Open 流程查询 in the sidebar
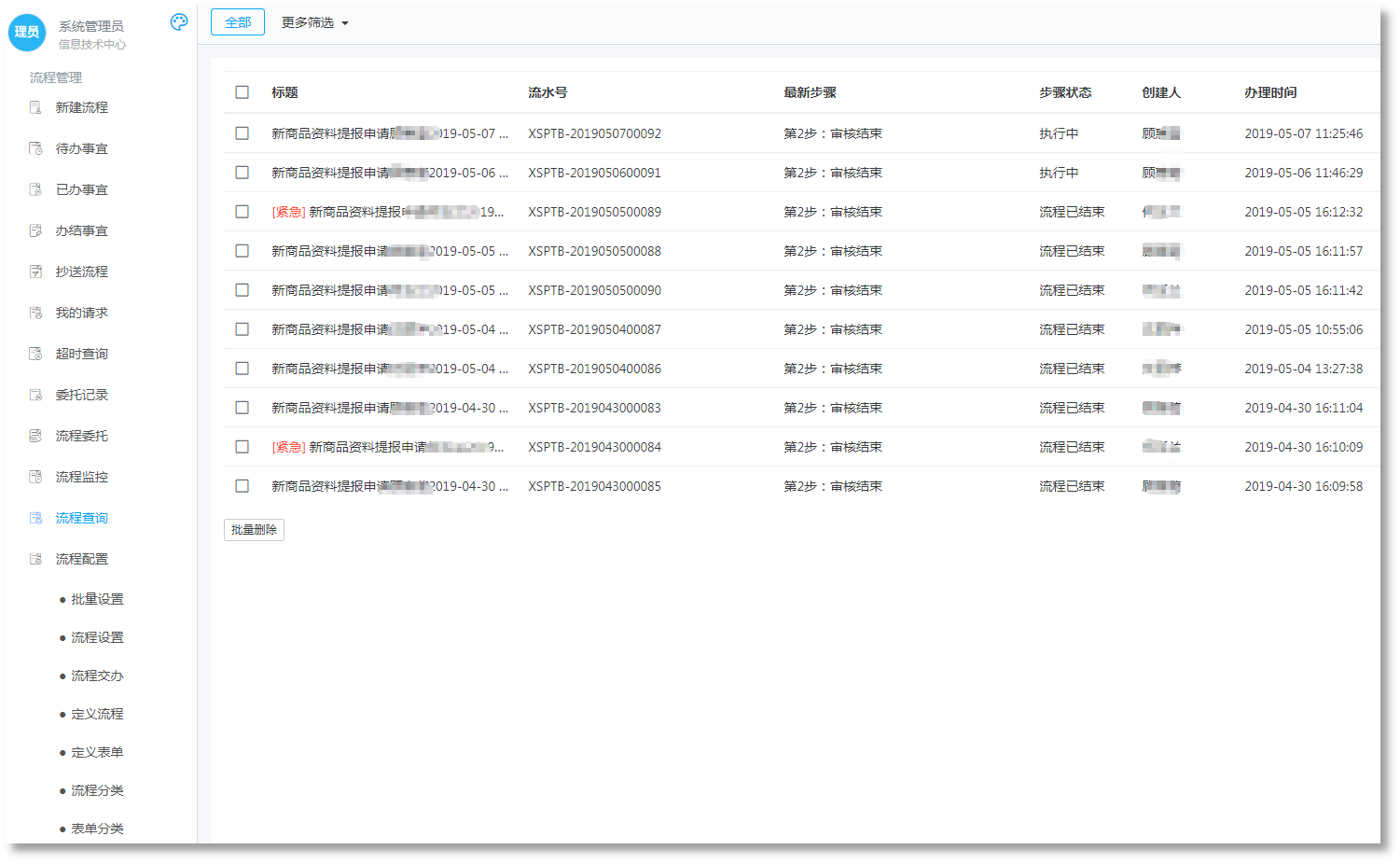The width and height of the screenshot is (1400, 864). [81, 518]
